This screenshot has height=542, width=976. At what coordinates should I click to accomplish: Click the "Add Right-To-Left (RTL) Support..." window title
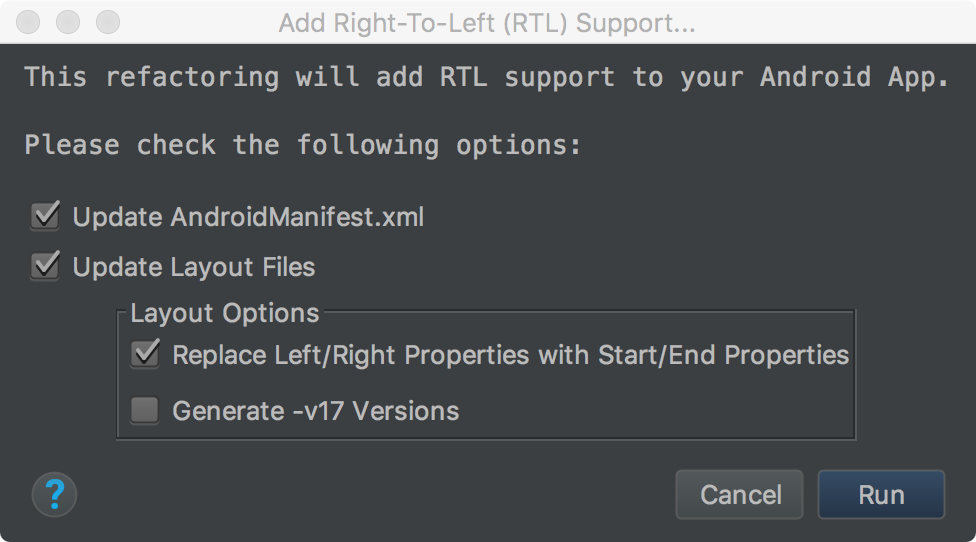pos(487,22)
